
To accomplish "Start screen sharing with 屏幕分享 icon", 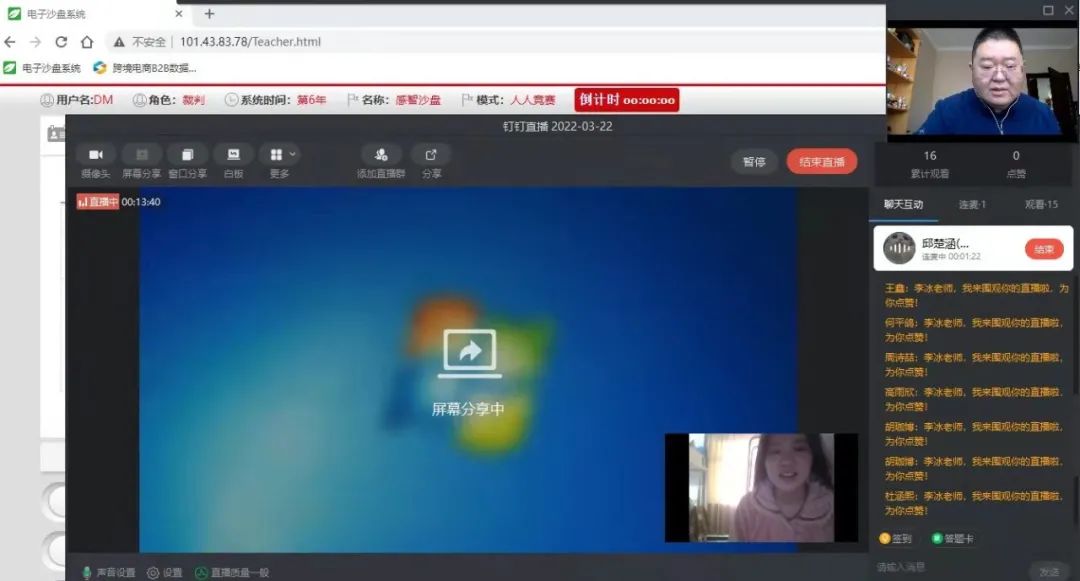I will pos(141,155).
